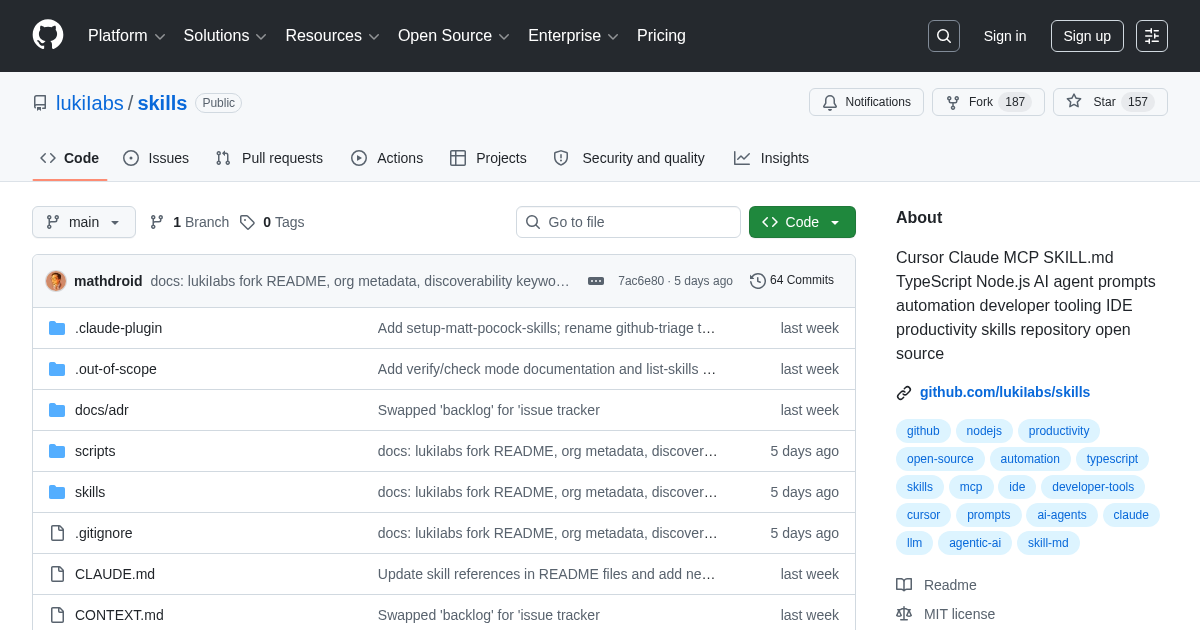Switch to the Issues tab
Image resolution: width=1200 pixels, height=630 pixels.
pyautogui.click(x=156, y=158)
